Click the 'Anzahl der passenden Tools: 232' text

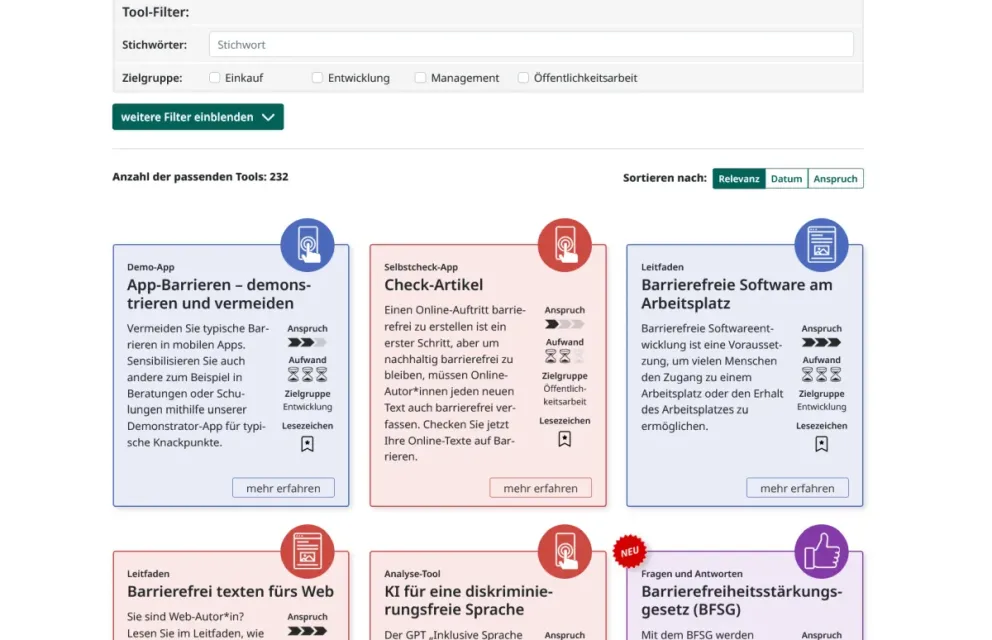pyautogui.click(x=200, y=176)
